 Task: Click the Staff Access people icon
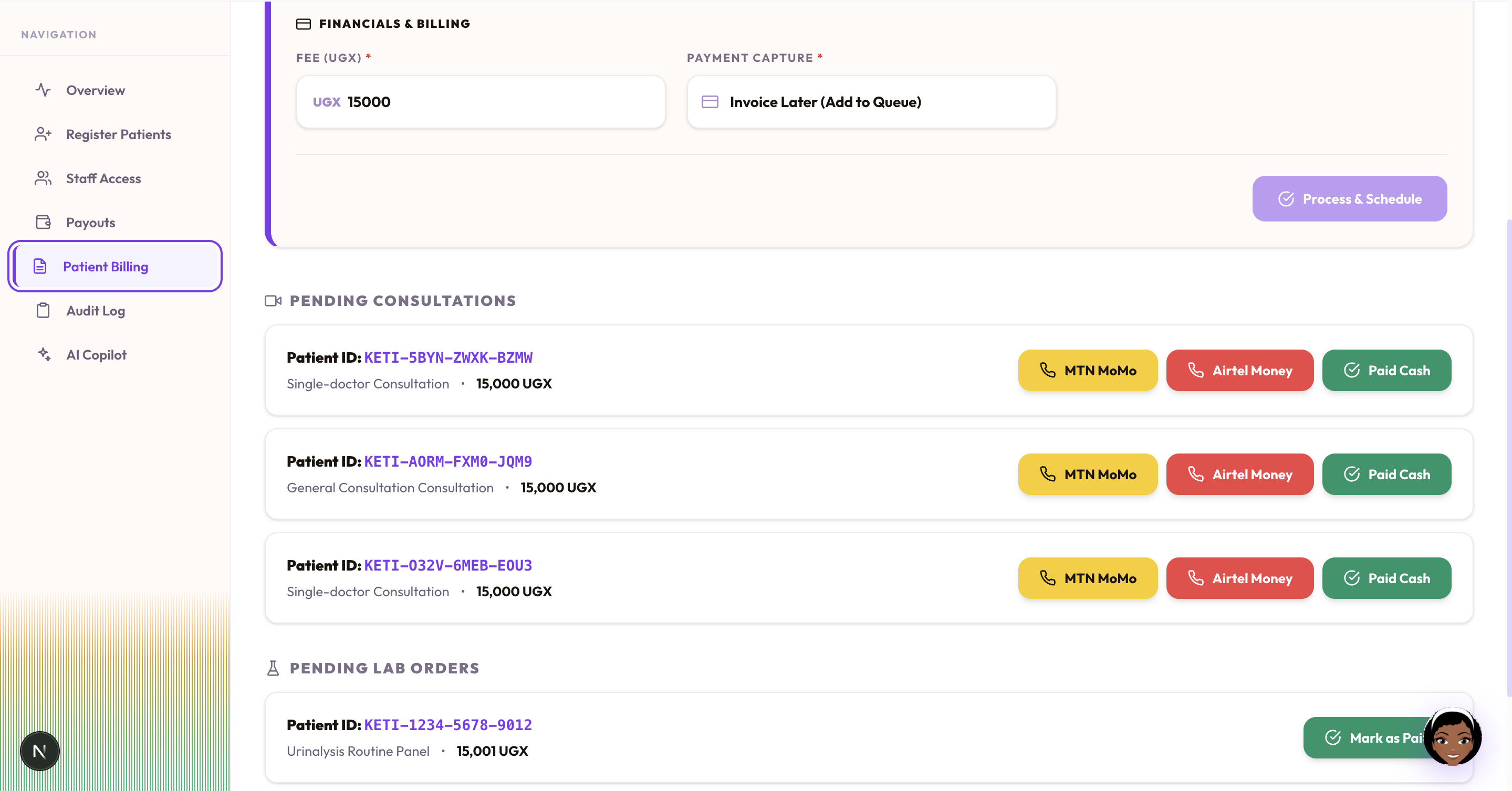tap(43, 178)
